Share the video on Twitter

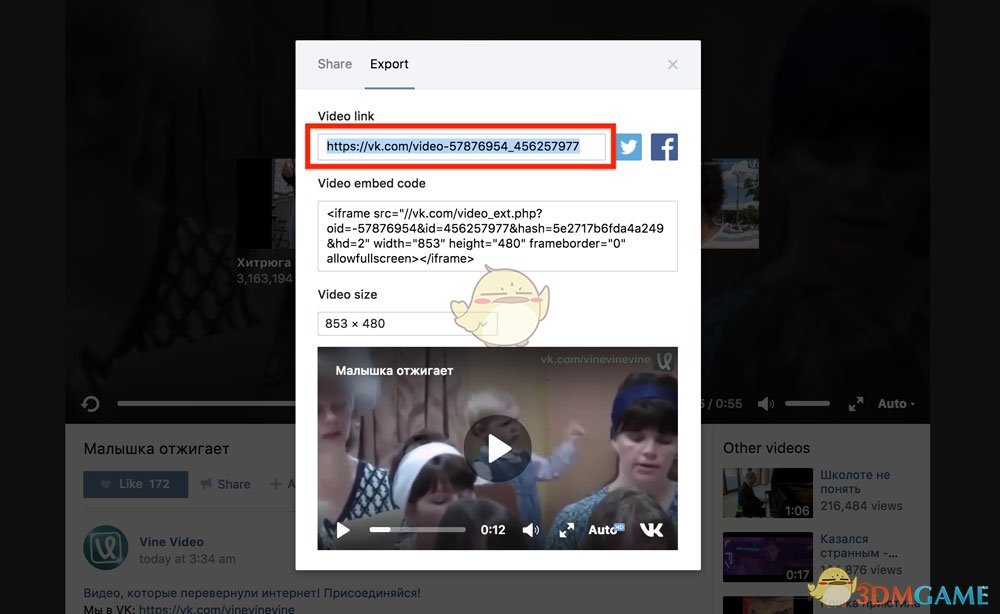[628, 147]
